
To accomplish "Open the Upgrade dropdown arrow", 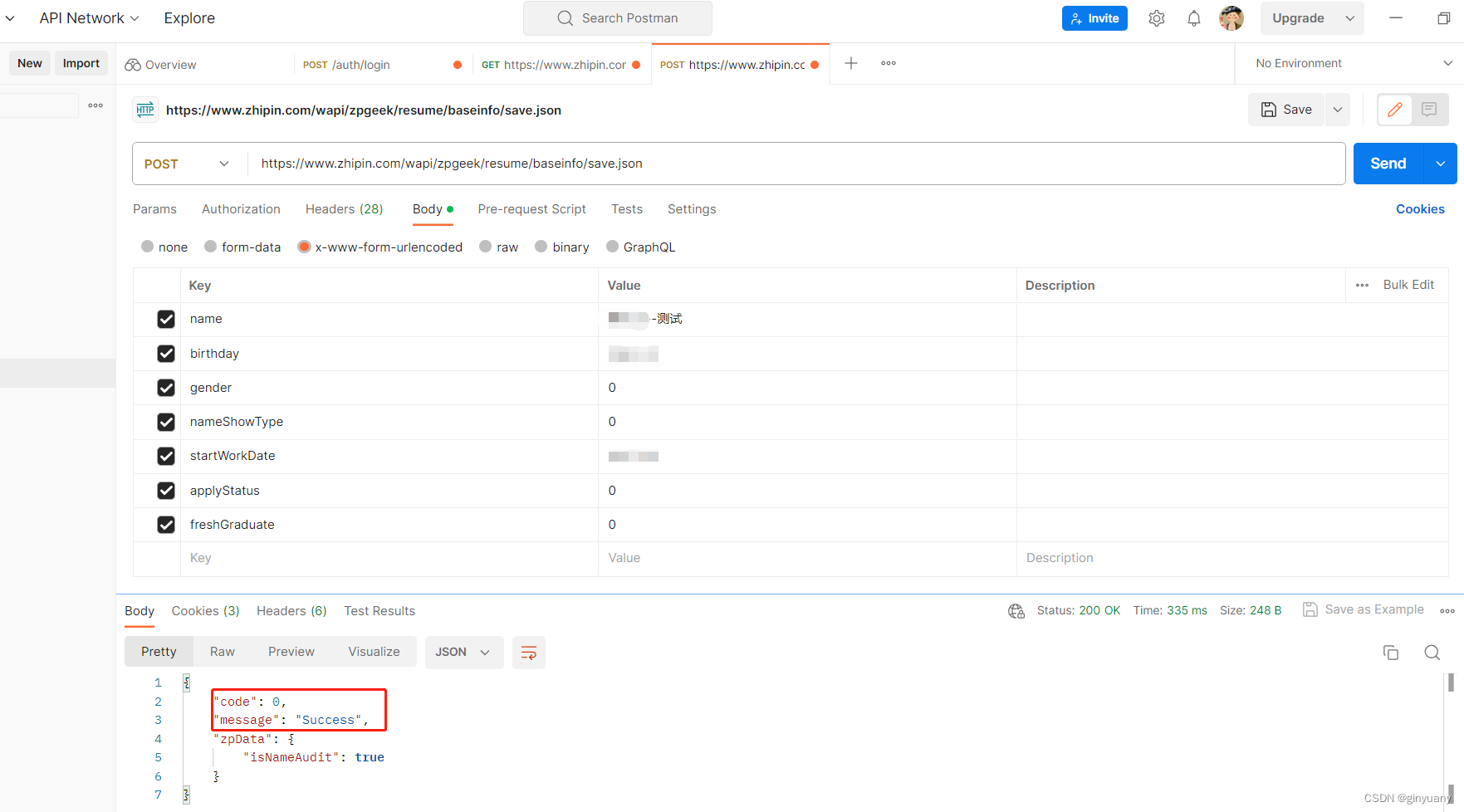I will pos(1350,18).
